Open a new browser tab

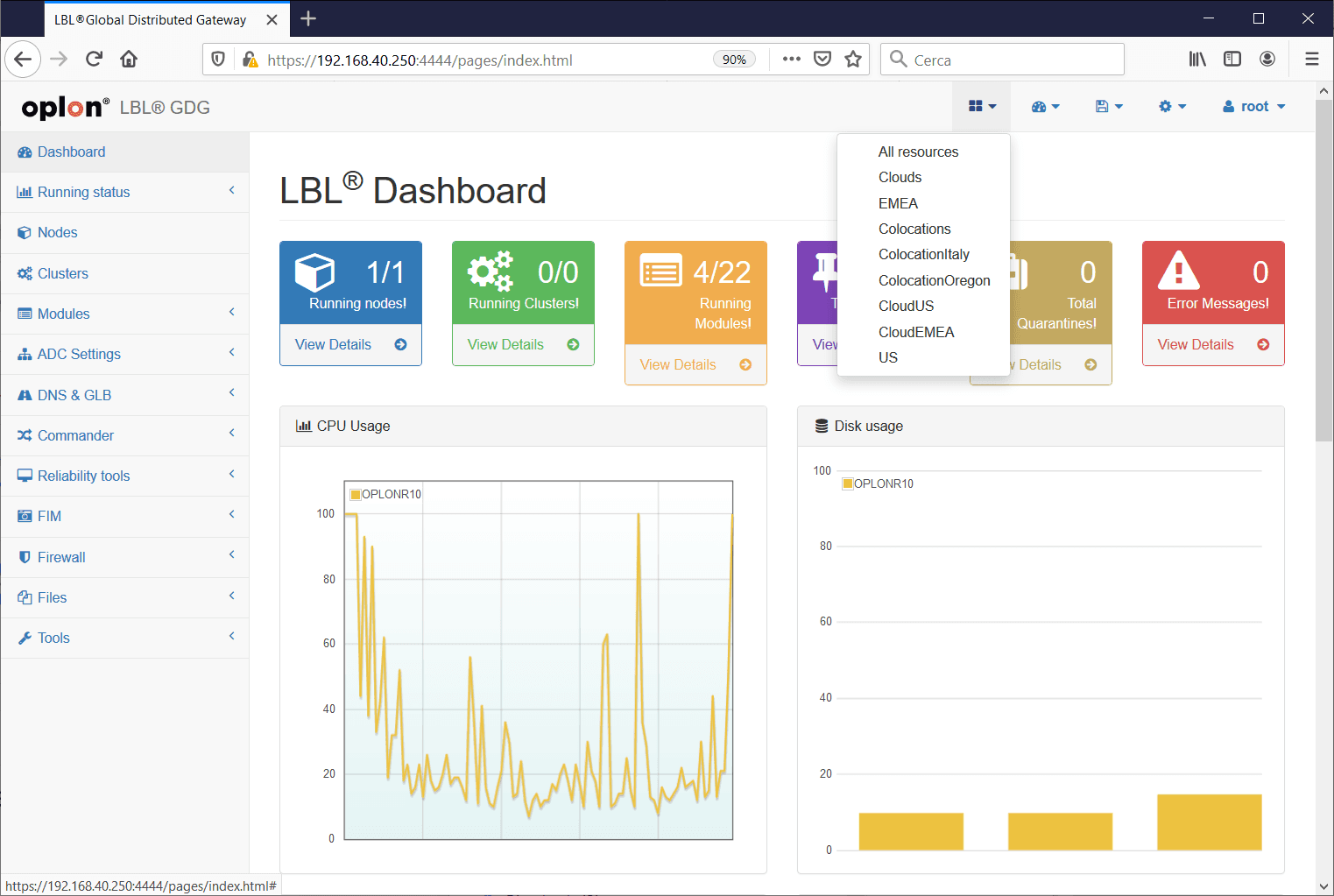point(307,18)
